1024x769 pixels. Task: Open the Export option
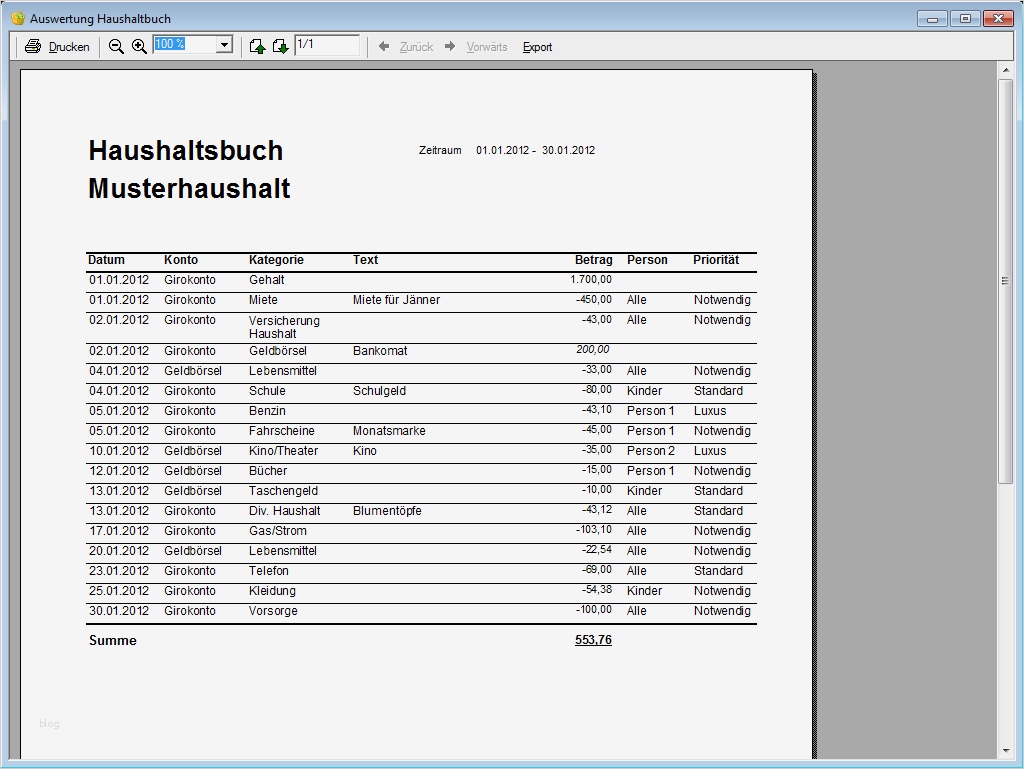click(x=537, y=47)
